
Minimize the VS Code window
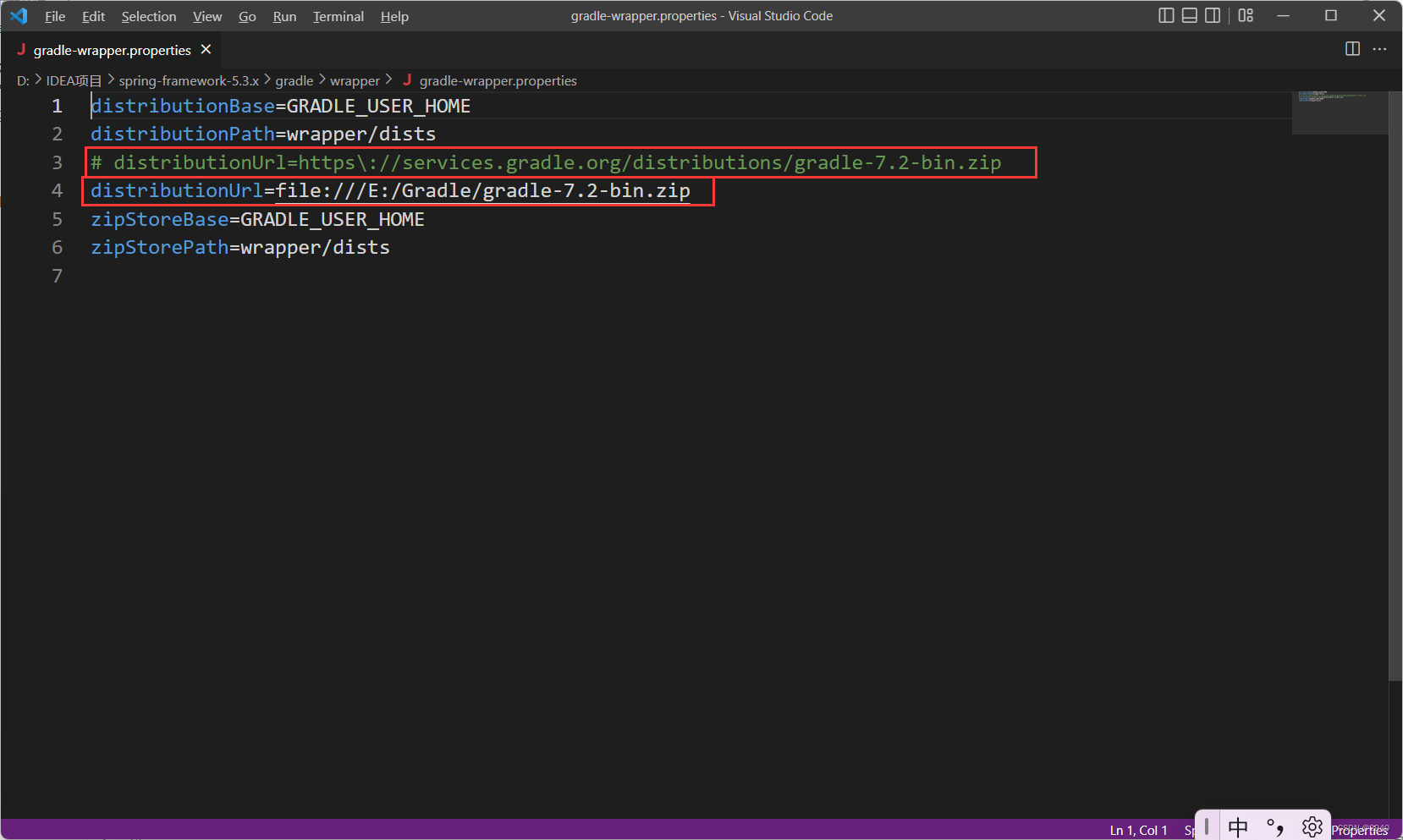1283,15
